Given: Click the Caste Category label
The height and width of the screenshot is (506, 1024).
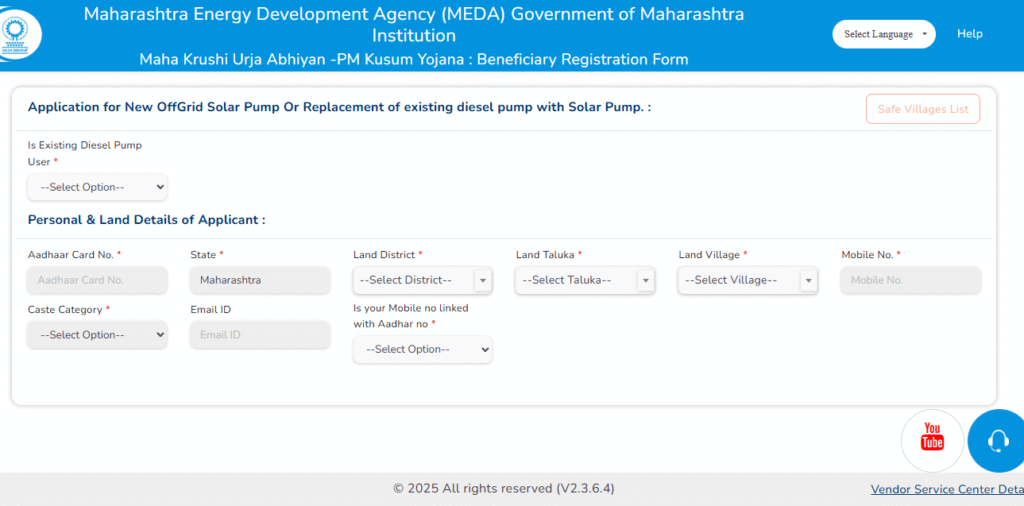Looking at the screenshot, I should 69,309.
